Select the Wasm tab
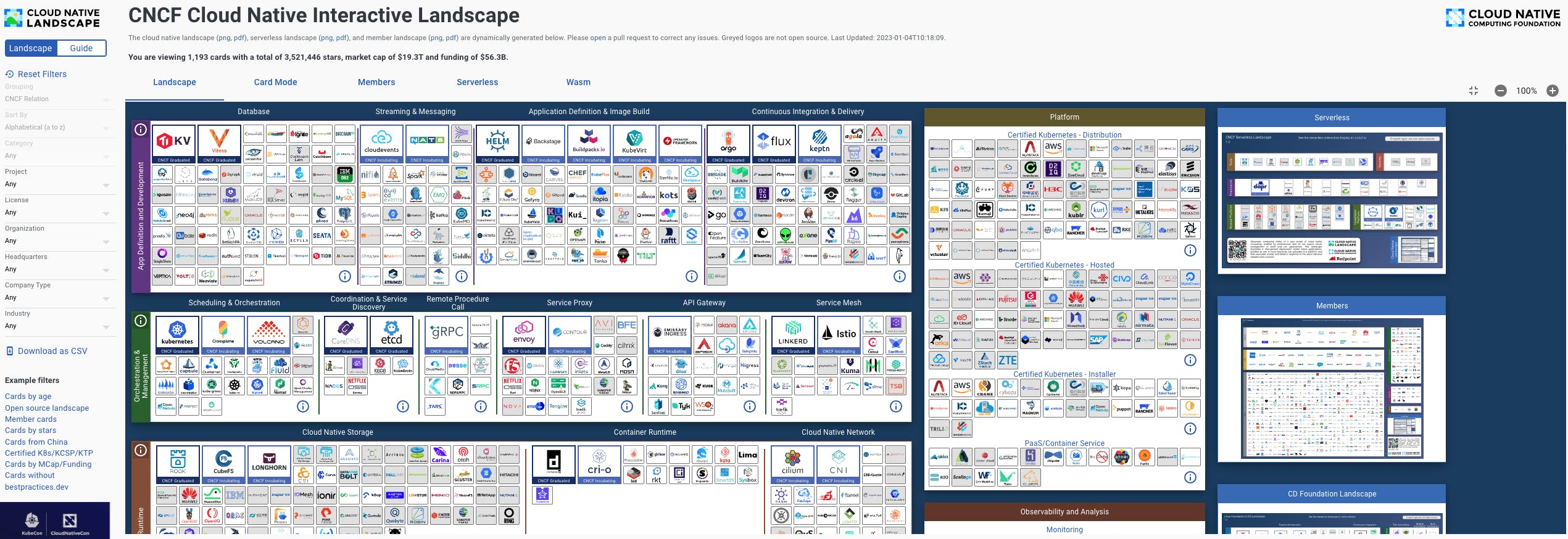Image resolution: width=1568 pixels, height=539 pixels. point(578,83)
